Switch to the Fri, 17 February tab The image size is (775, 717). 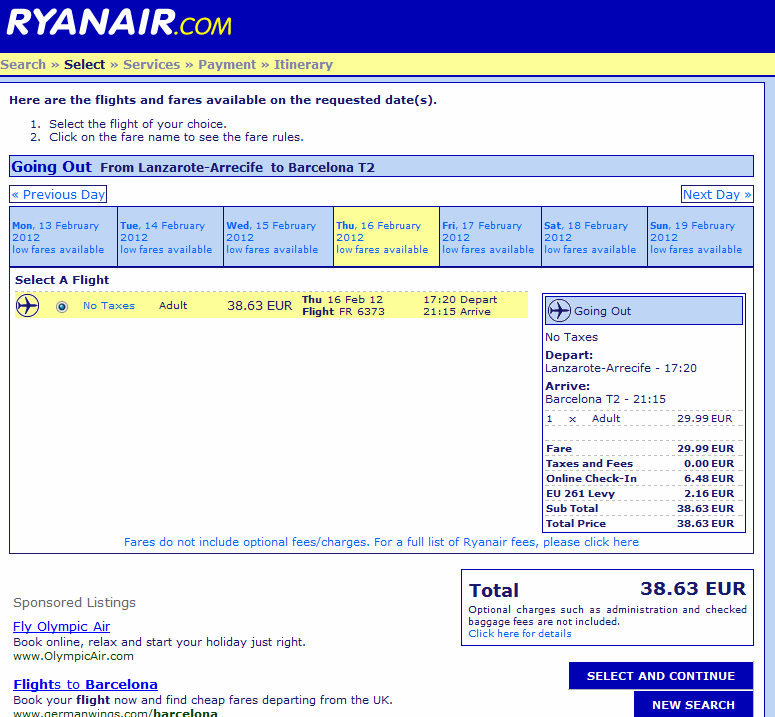click(491, 237)
